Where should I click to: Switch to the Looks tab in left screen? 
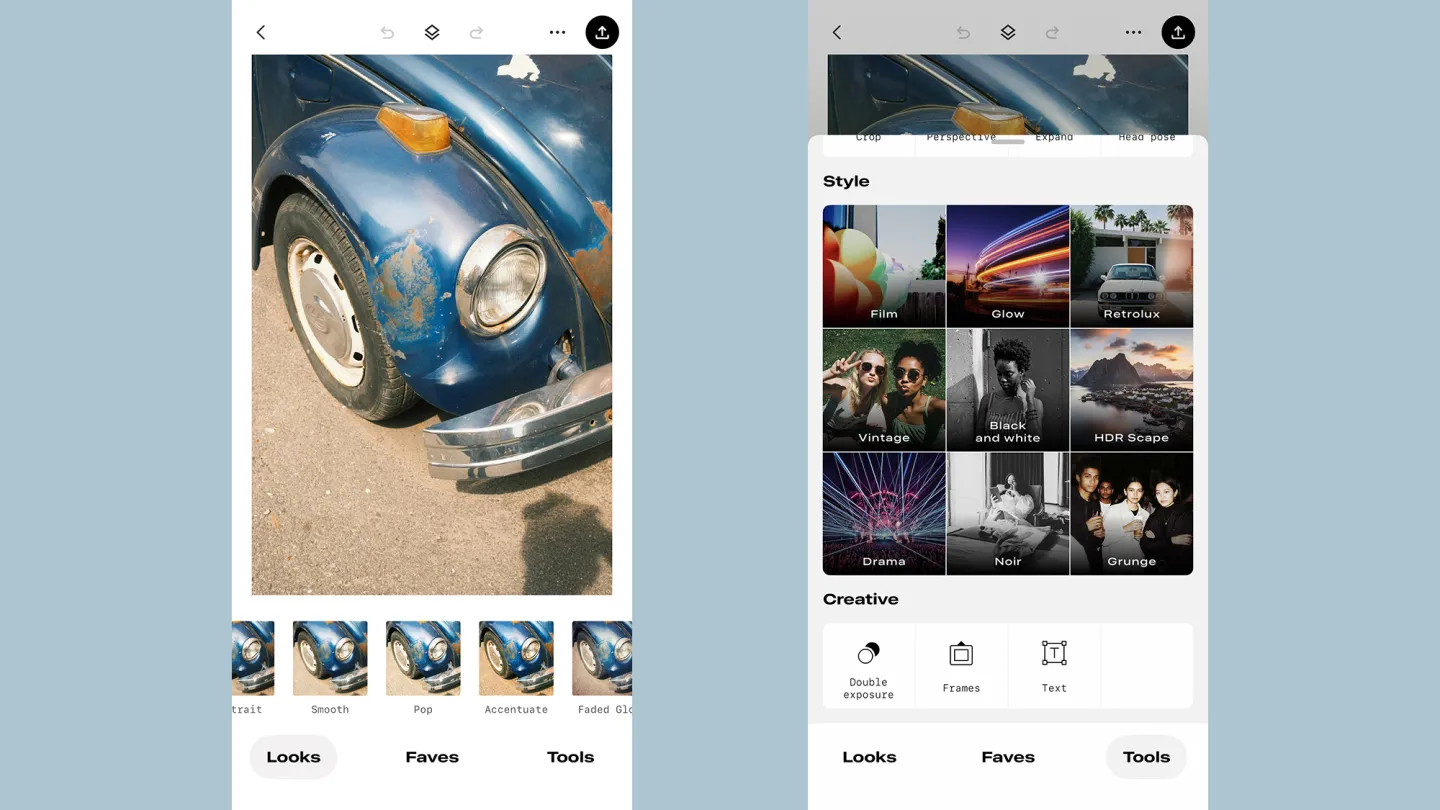point(293,757)
